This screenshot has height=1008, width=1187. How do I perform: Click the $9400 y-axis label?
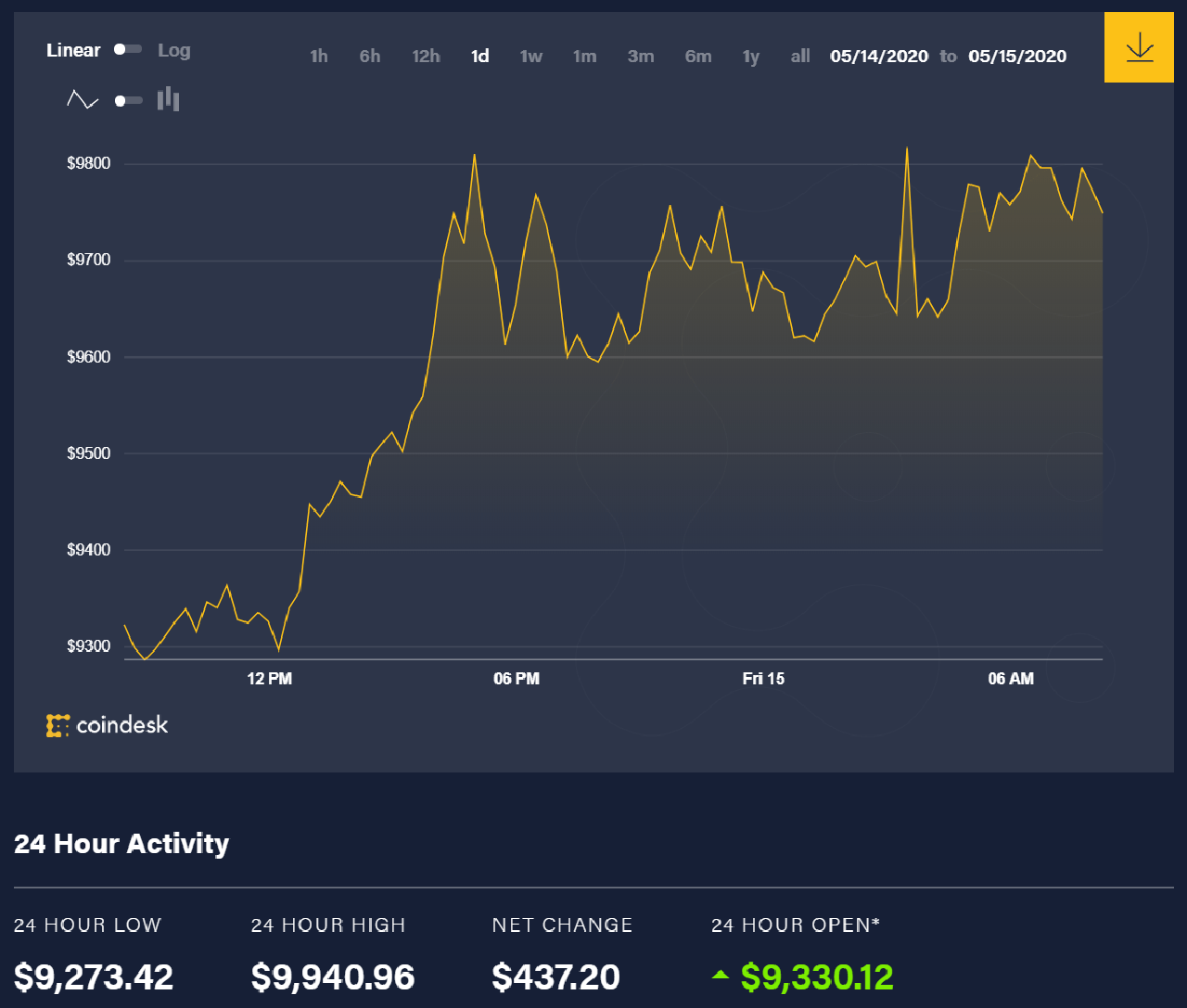tap(88, 550)
